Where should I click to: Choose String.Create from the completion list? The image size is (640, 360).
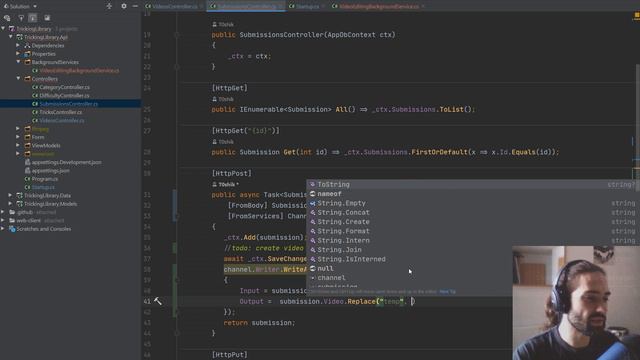[x=344, y=222]
